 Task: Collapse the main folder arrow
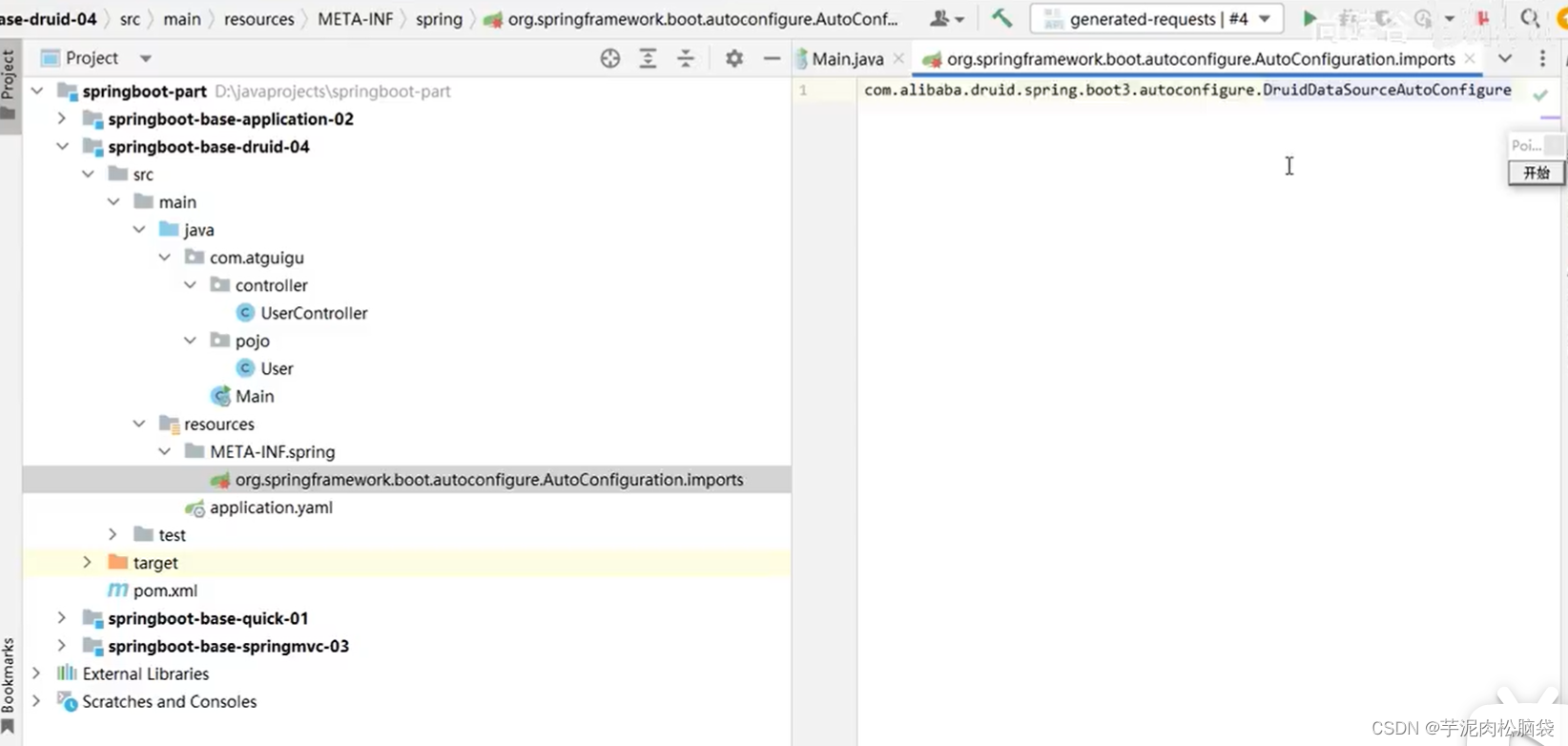[113, 202]
